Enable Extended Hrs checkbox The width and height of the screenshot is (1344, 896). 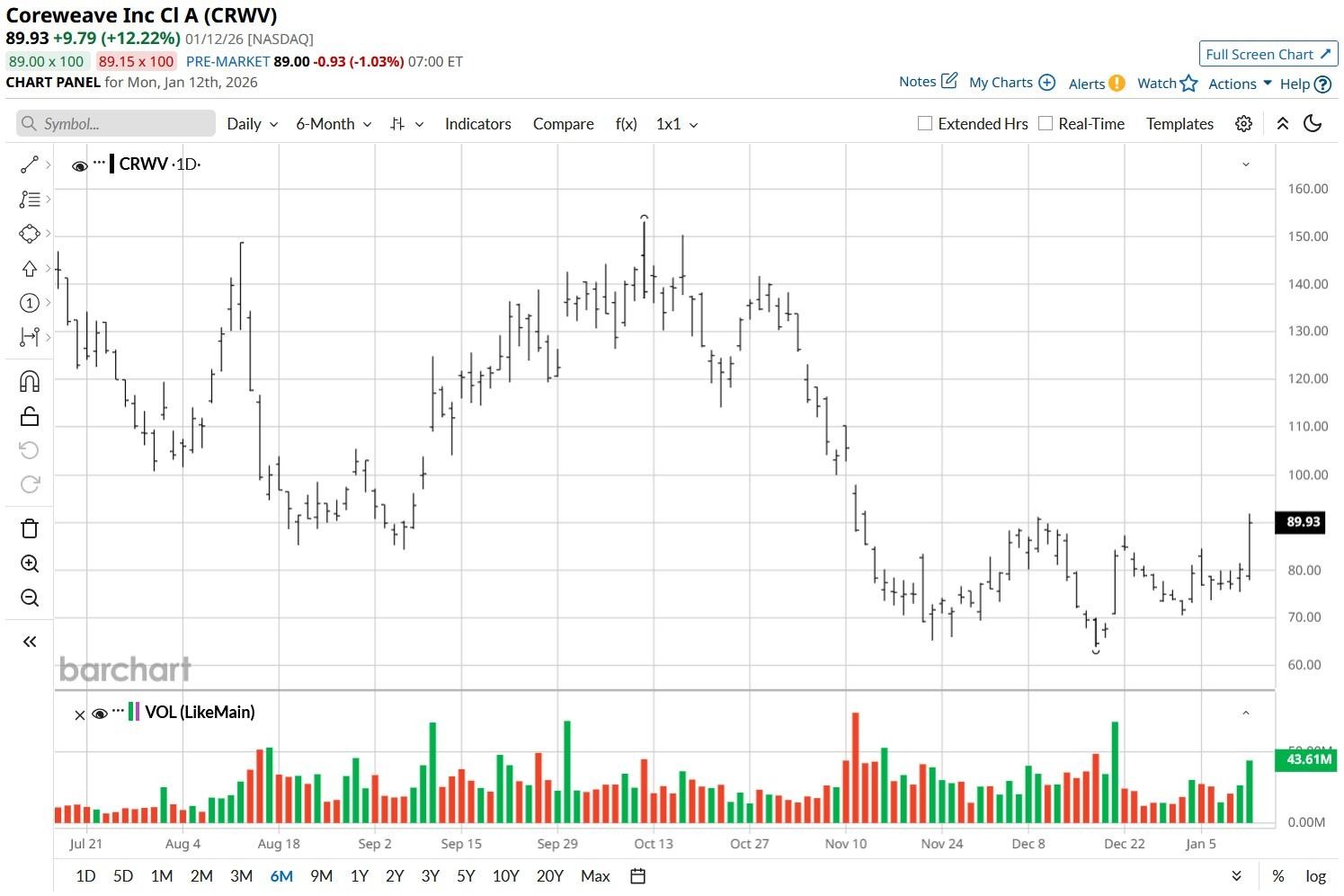coord(924,123)
